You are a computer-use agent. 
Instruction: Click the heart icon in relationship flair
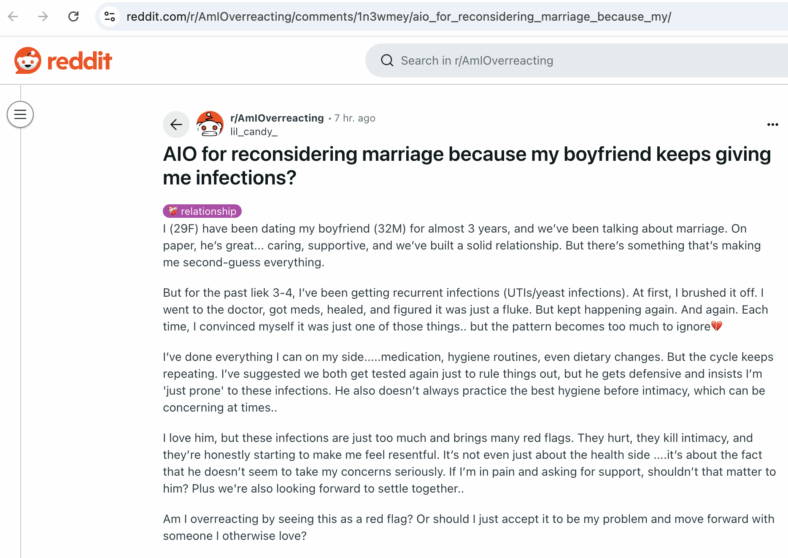[173, 211]
